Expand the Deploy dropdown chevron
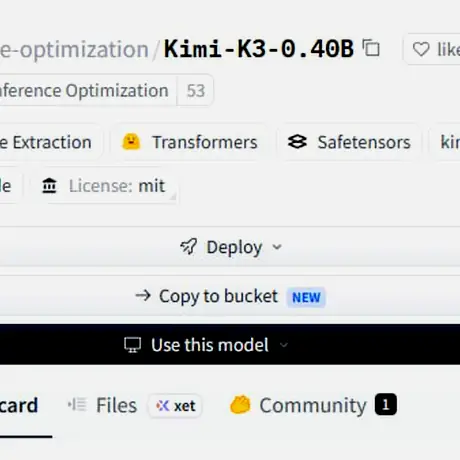Viewport: 460px width, 460px height. (277, 247)
